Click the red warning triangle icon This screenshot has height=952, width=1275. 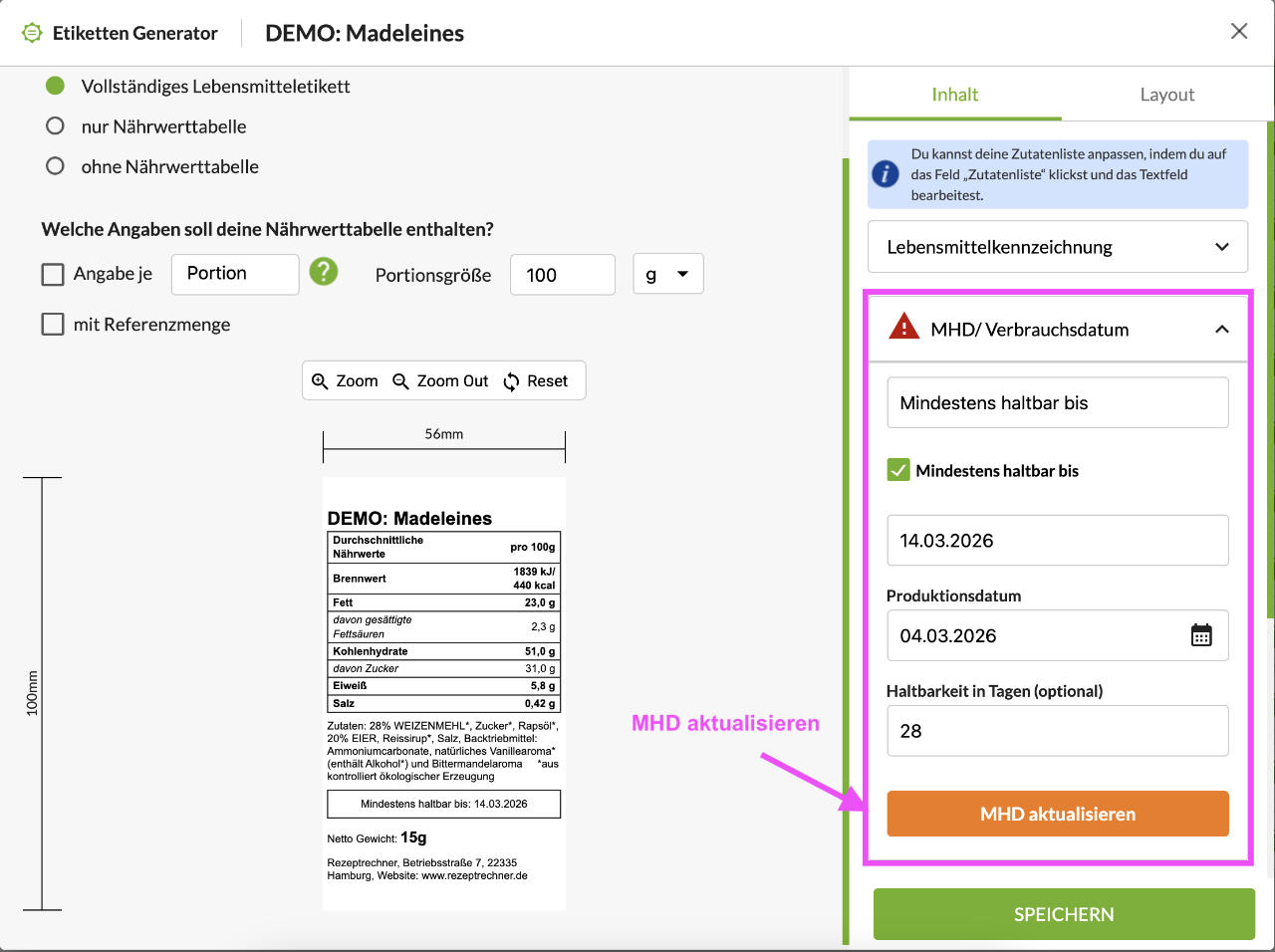pos(903,327)
